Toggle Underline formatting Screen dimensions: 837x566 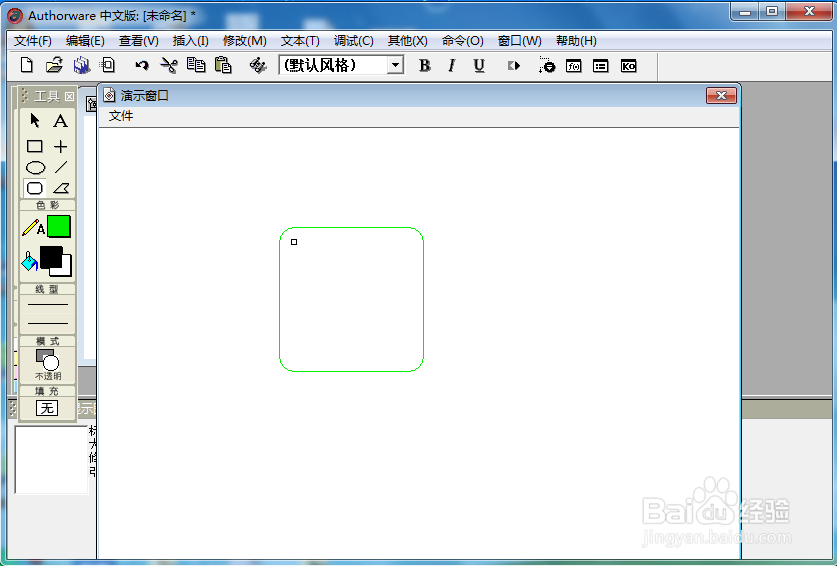(x=479, y=65)
